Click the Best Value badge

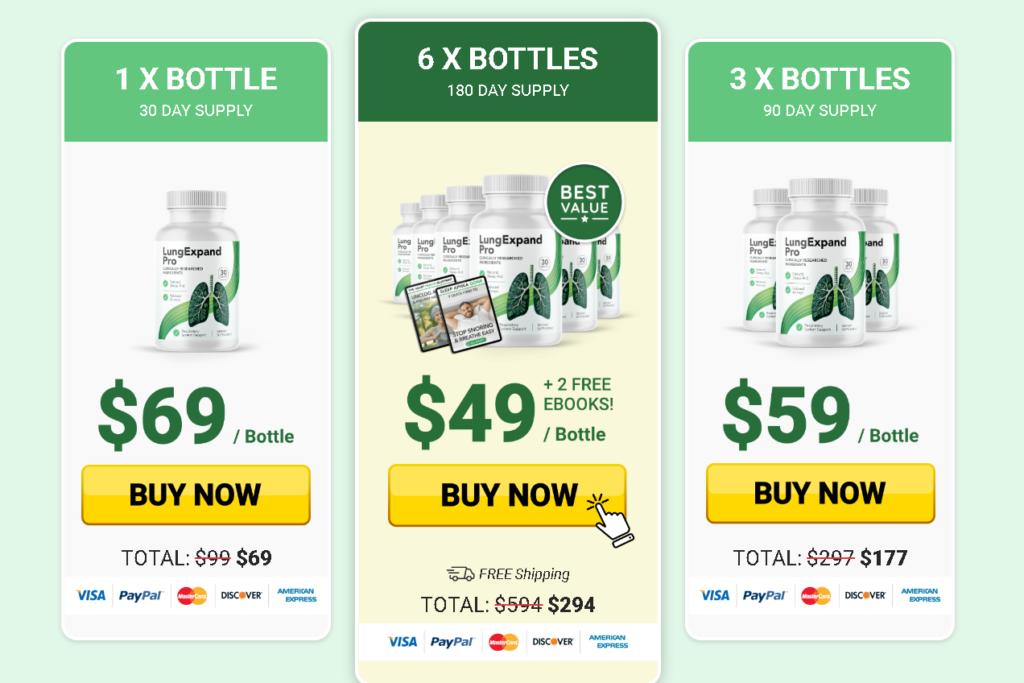584,202
